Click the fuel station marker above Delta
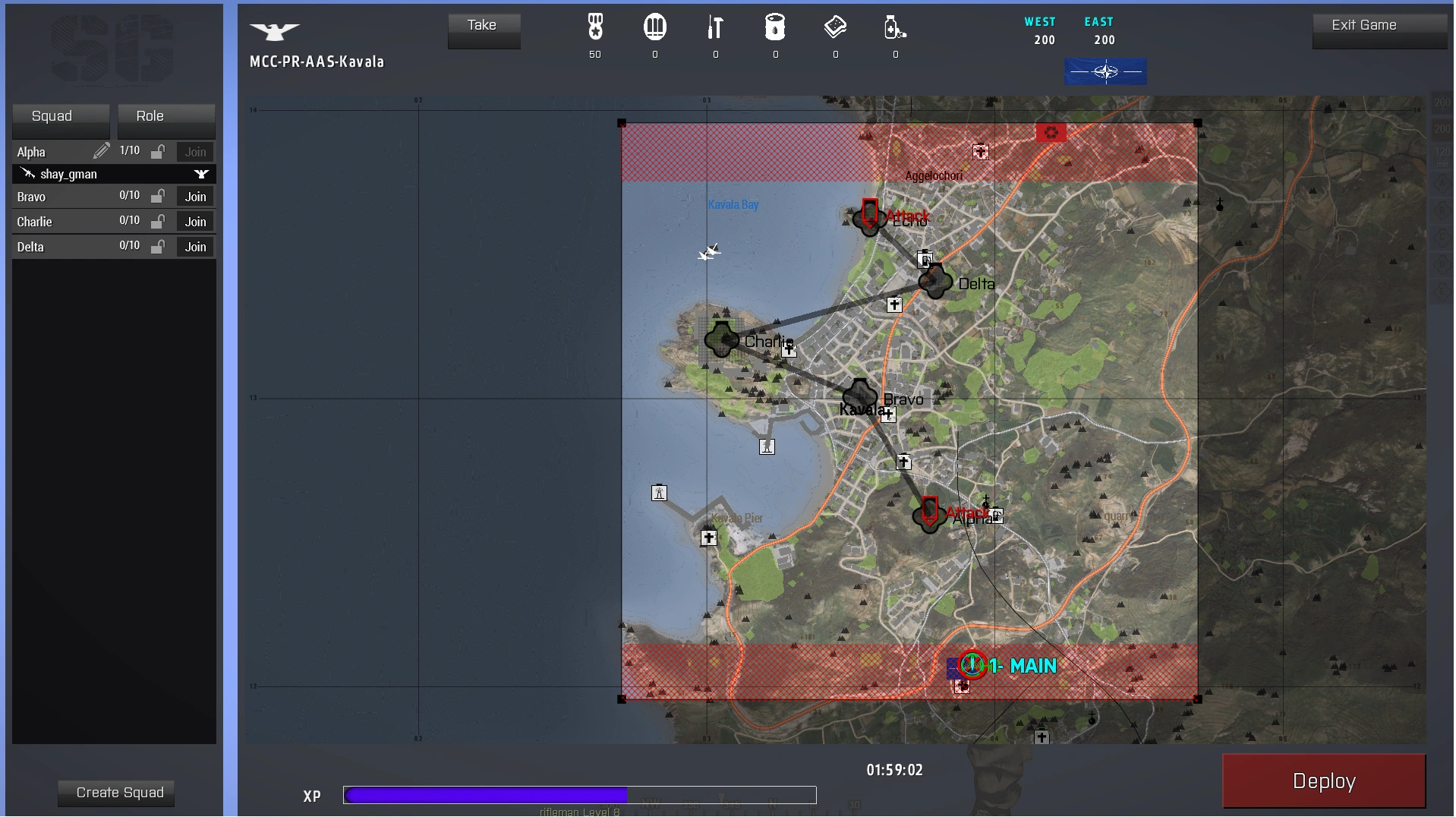Viewport: 1456px width, 817px height. [925, 259]
